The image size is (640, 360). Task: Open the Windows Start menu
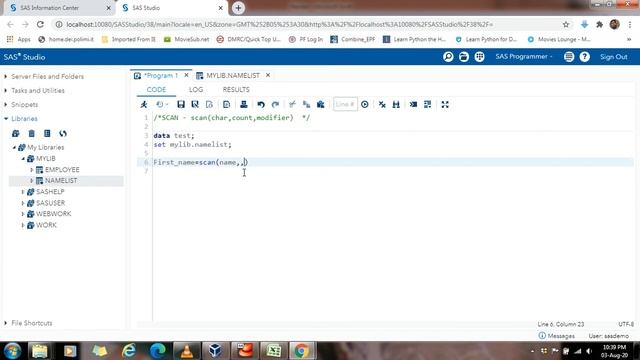pyautogui.click(x=12, y=351)
